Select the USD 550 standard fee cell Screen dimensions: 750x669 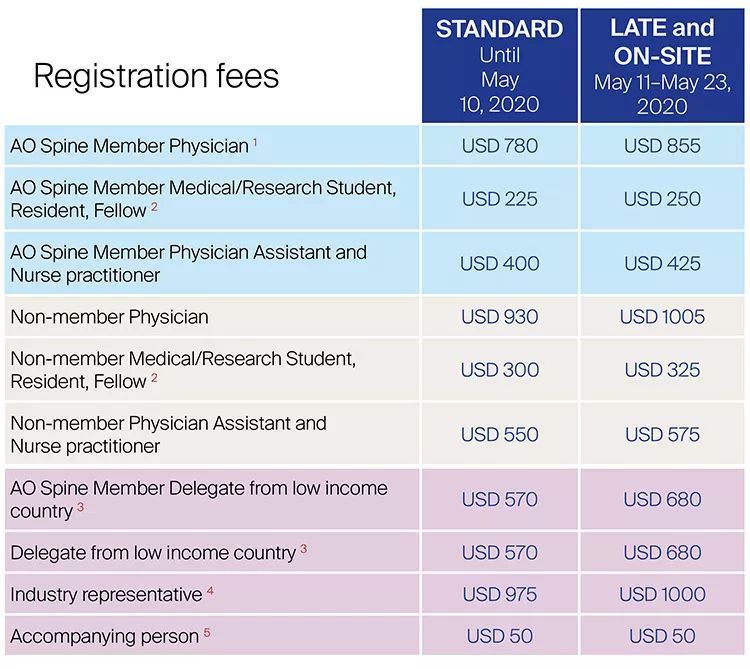(499, 435)
